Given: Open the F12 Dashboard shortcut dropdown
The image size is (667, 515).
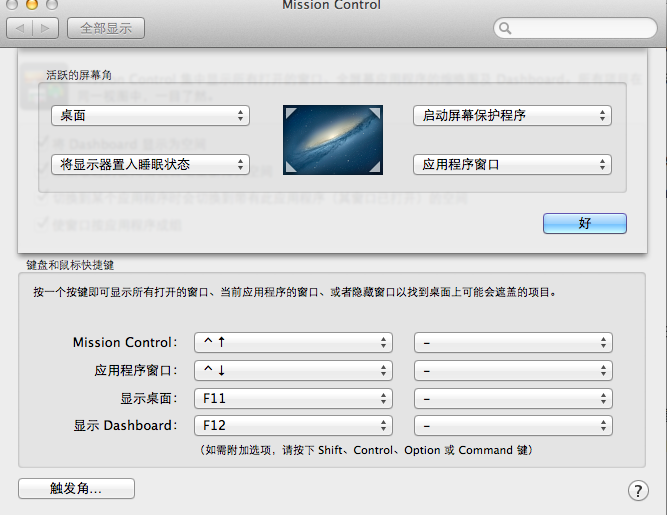Looking at the screenshot, I should [292, 426].
